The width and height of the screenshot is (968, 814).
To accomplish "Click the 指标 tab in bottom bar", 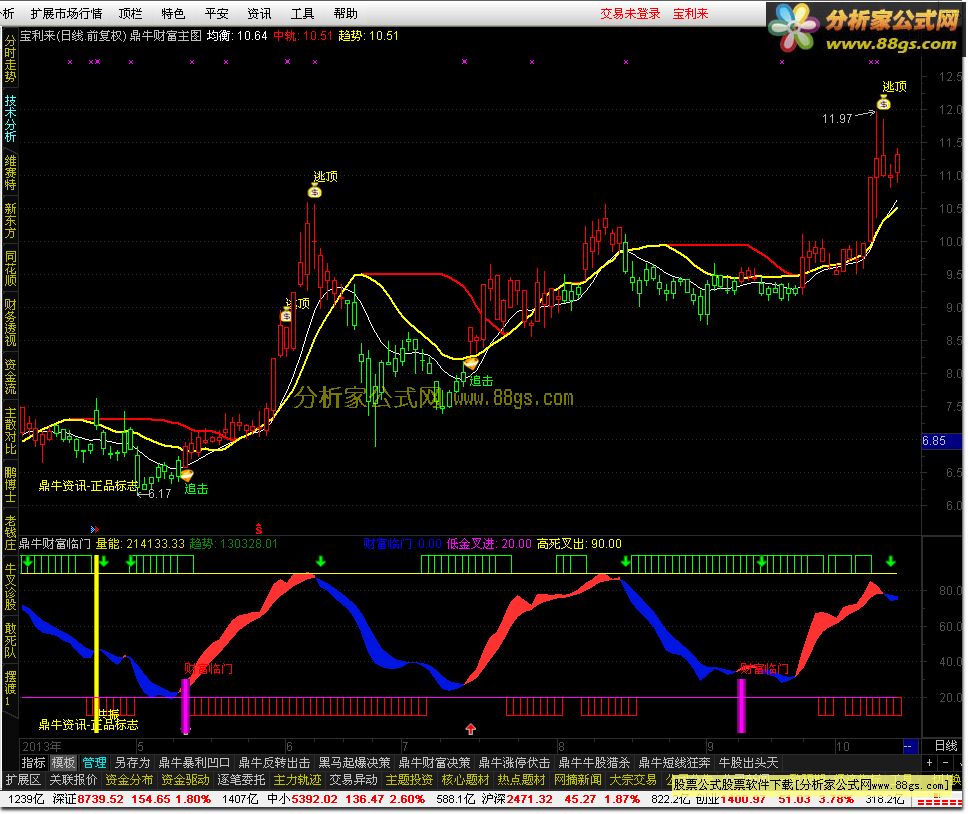I will pos(34,763).
